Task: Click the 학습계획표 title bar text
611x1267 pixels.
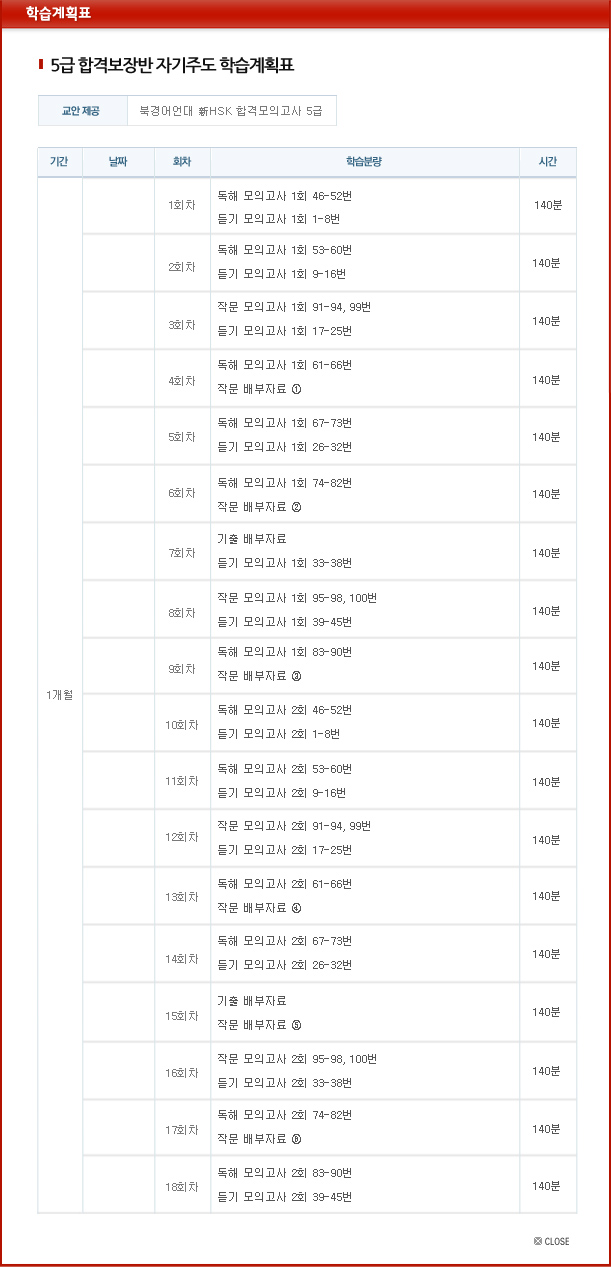Action: 58,13
